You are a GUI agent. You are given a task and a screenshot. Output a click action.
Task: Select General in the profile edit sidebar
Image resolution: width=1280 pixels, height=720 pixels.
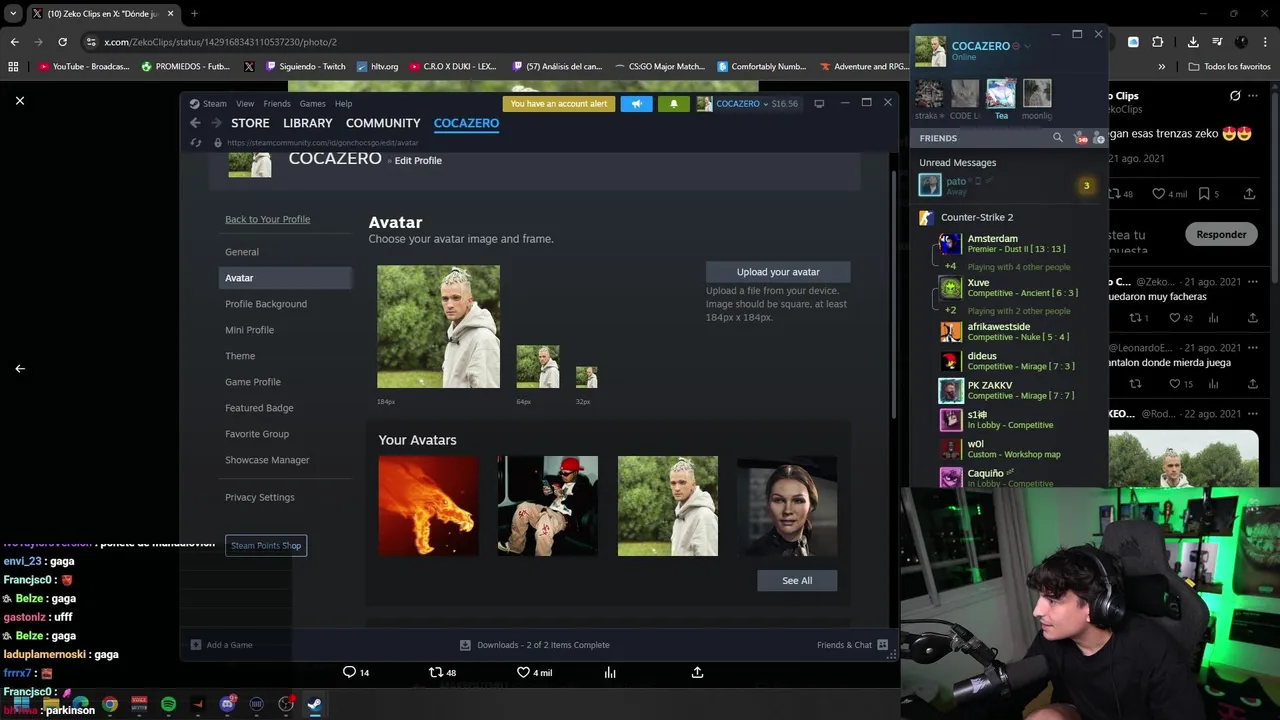point(285,252)
